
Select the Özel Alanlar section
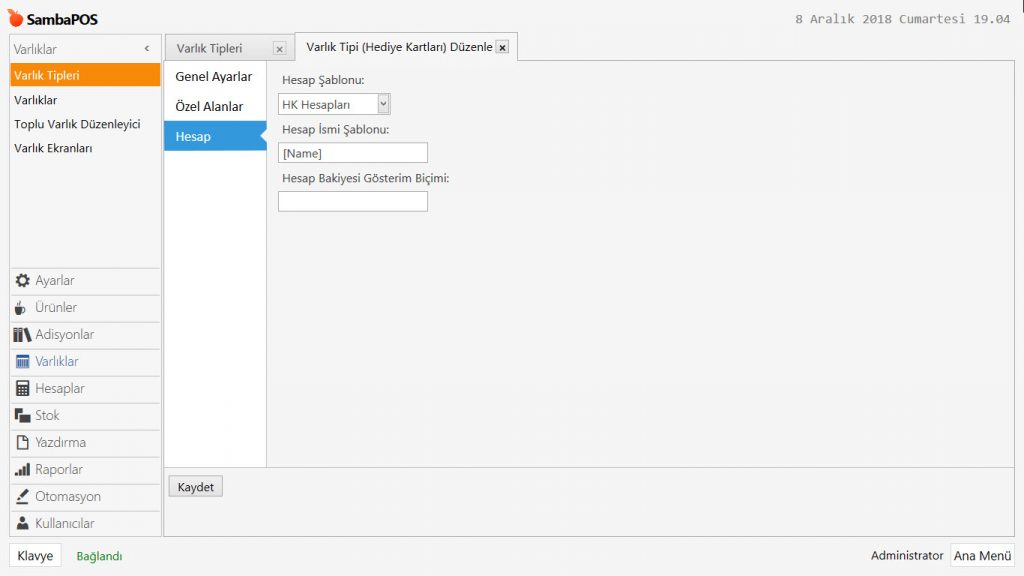coord(209,106)
